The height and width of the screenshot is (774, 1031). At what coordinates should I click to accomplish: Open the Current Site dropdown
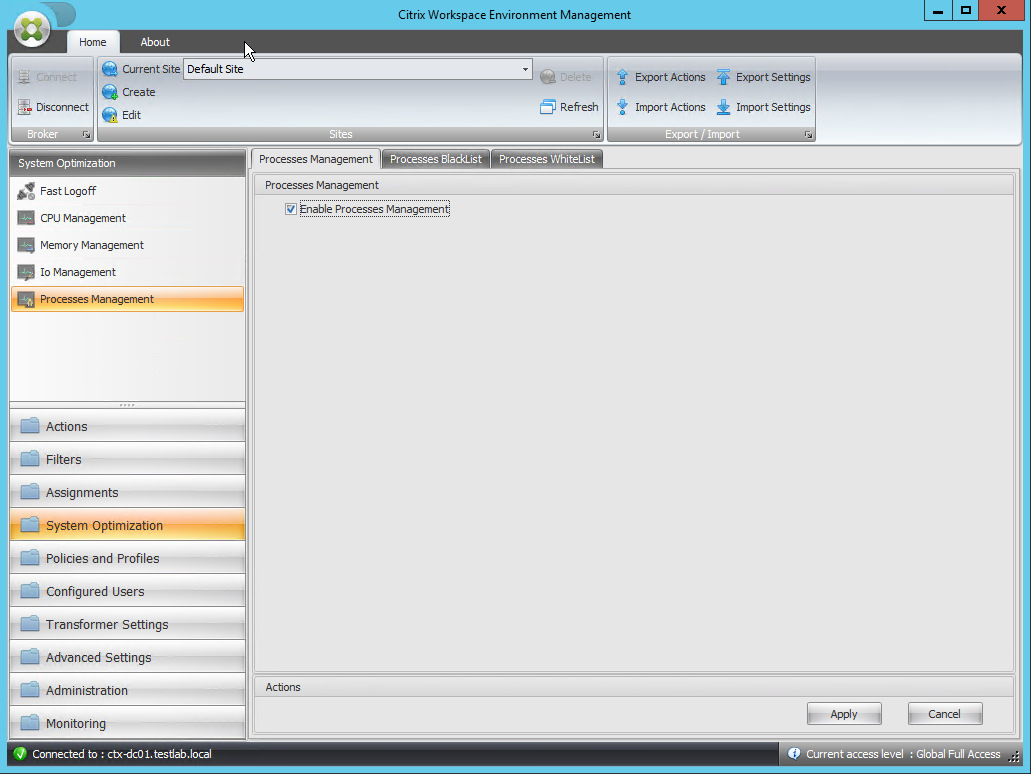point(525,69)
